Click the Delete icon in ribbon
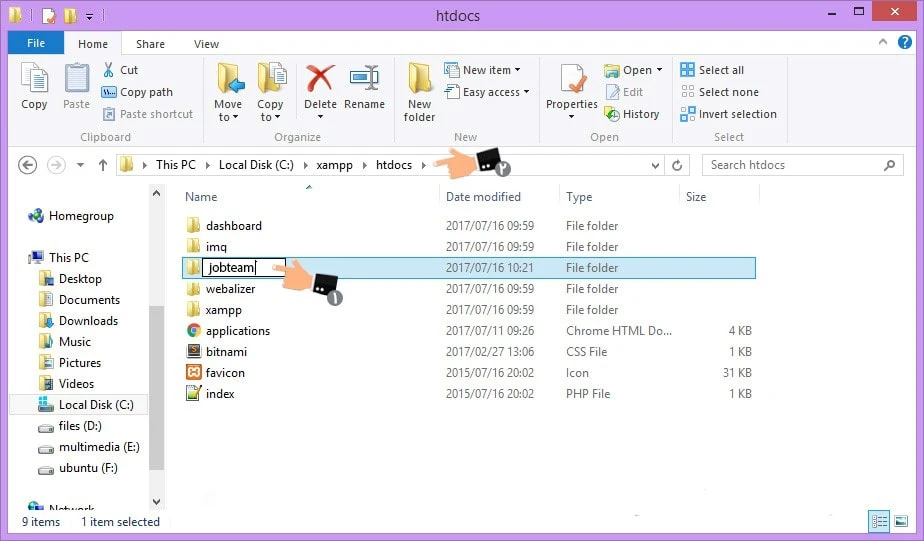Image resolution: width=924 pixels, height=541 pixels. (320, 82)
